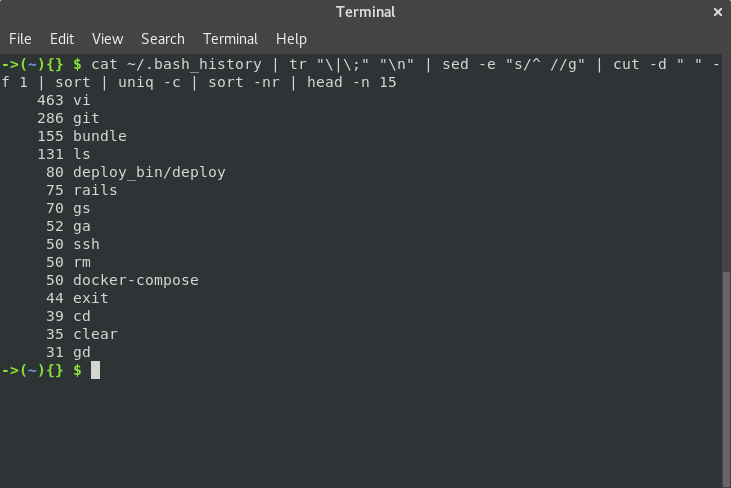Image resolution: width=731 pixels, height=488 pixels.
Task: Close the Terminal window
Action: pyautogui.click(x=717, y=13)
